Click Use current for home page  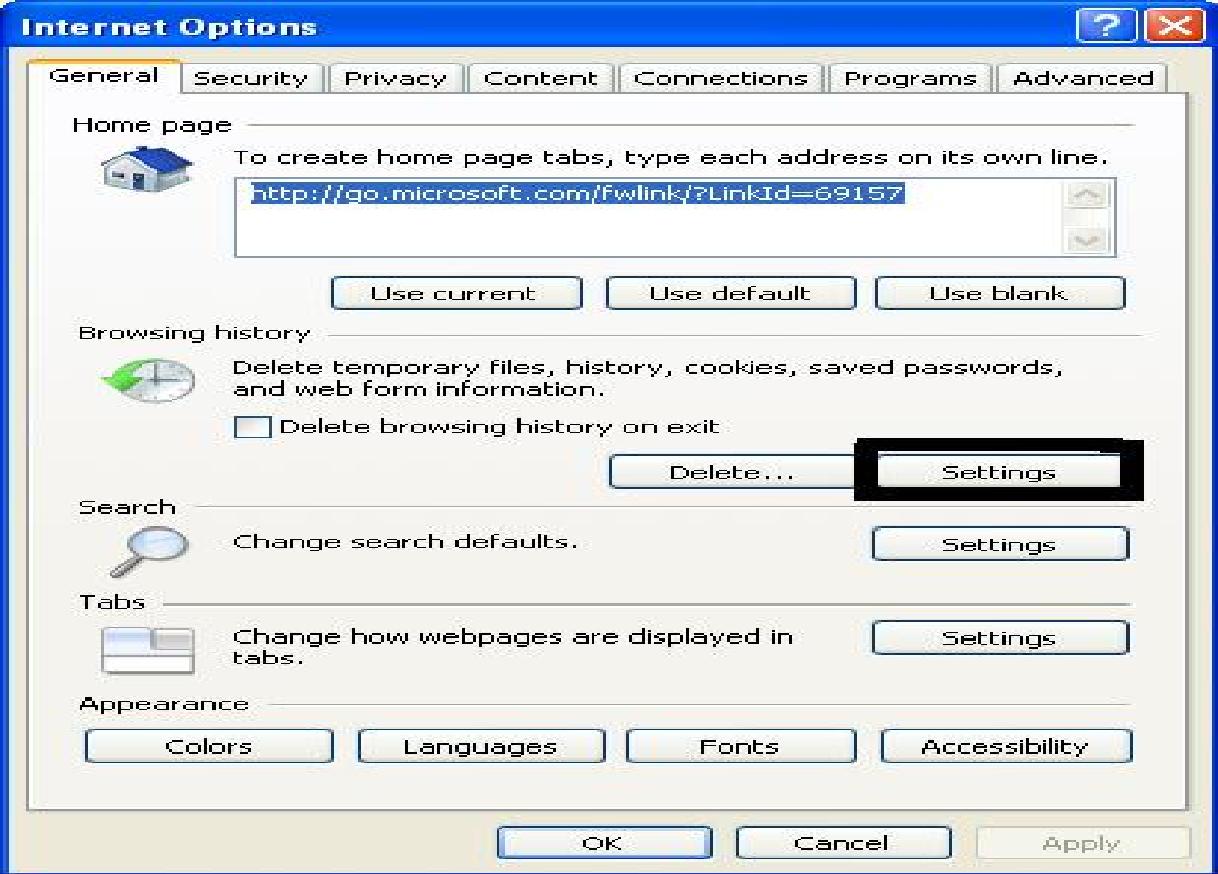tap(456, 293)
